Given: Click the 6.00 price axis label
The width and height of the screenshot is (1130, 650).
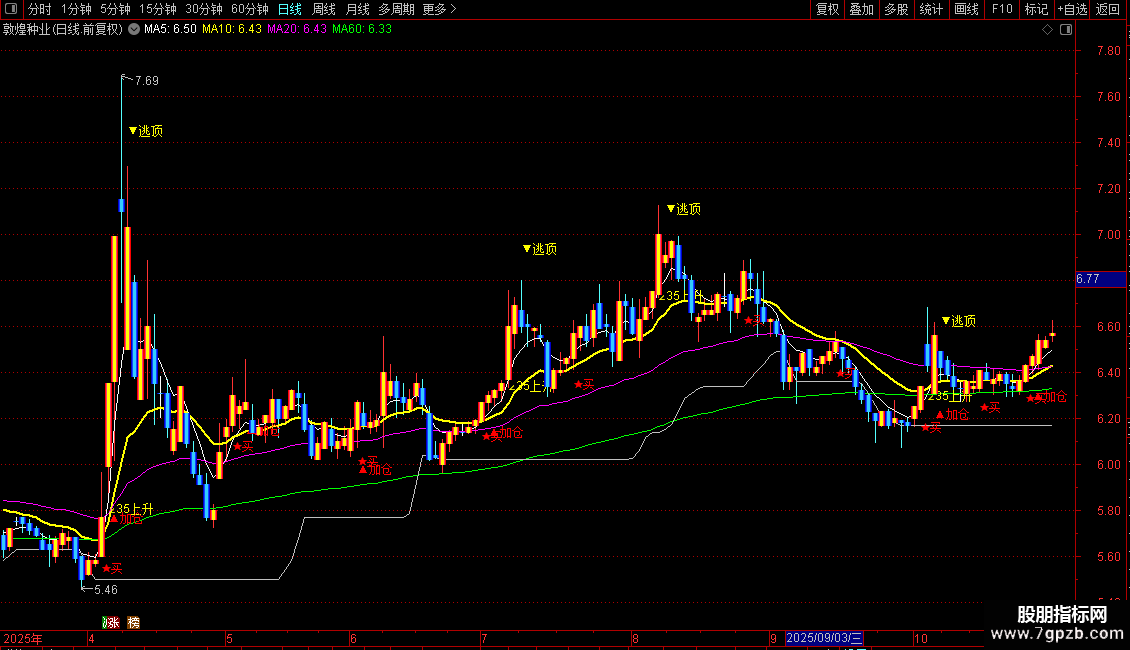Looking at the screenshot, I should point(1108,465).
